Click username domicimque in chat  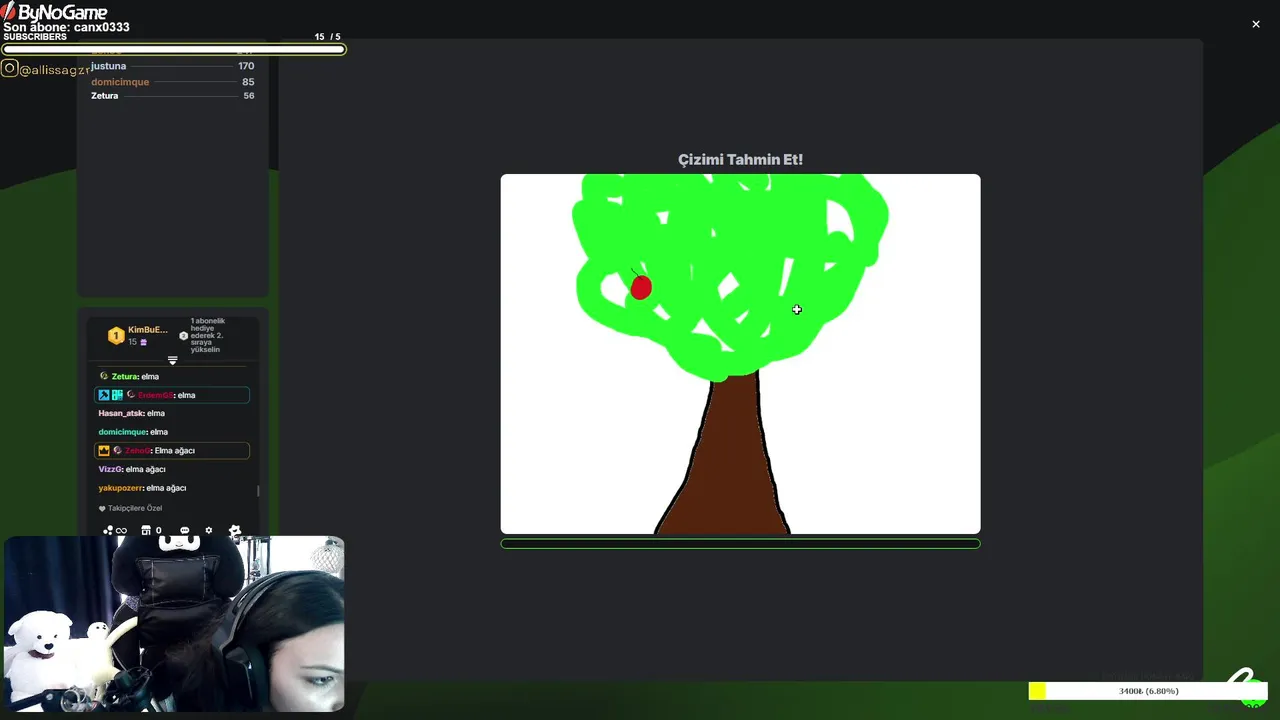pos(123,432)
